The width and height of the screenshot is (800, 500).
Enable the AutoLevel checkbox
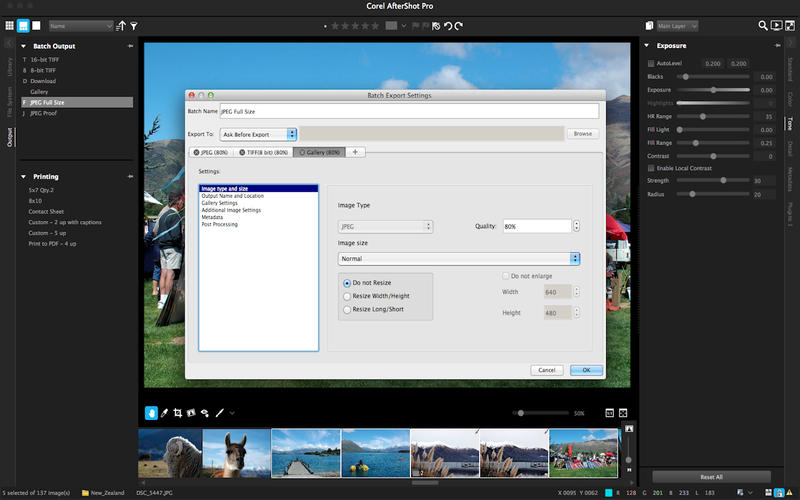point(652,63)
